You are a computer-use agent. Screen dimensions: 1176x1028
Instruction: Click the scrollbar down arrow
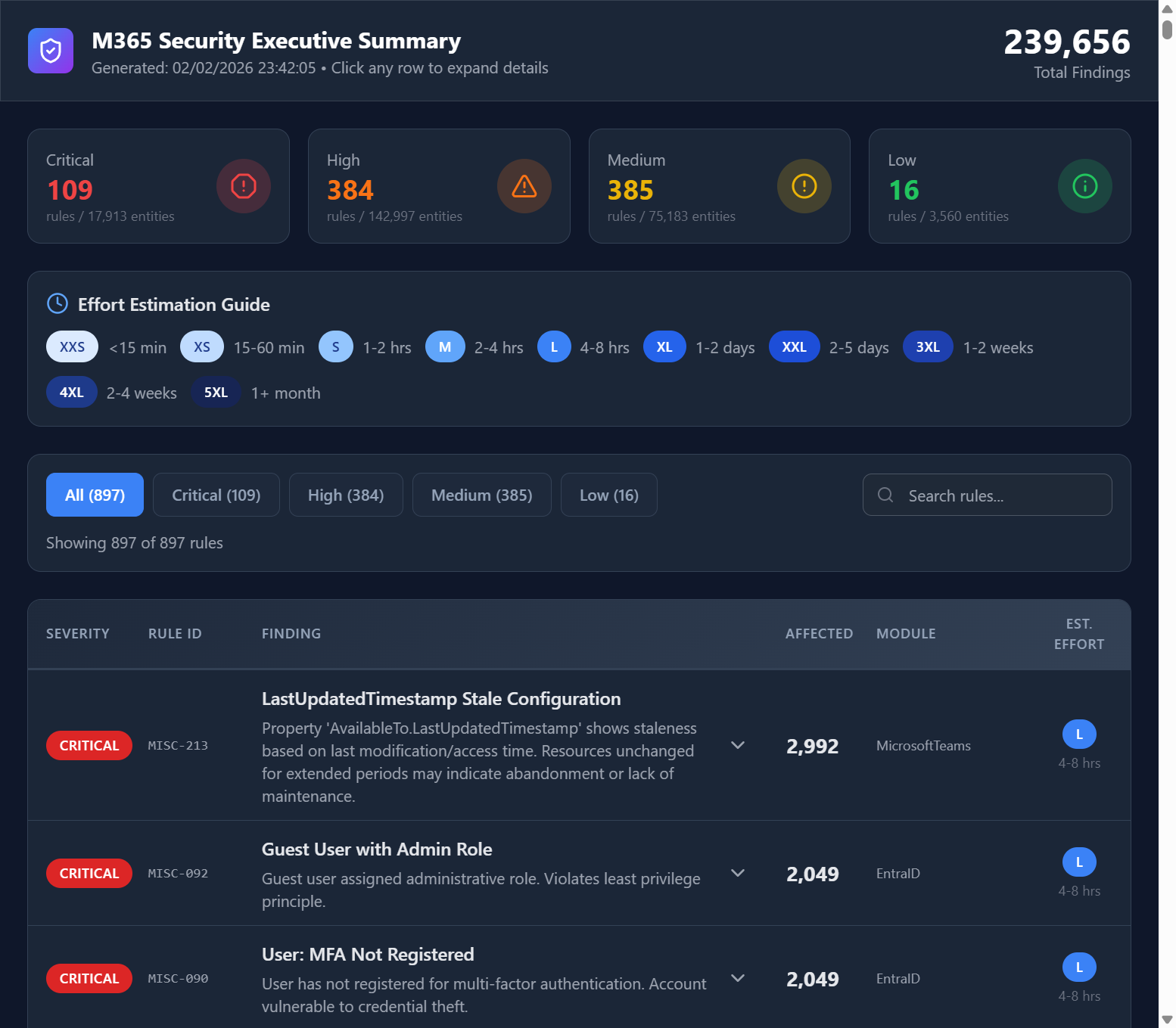1167,1020
